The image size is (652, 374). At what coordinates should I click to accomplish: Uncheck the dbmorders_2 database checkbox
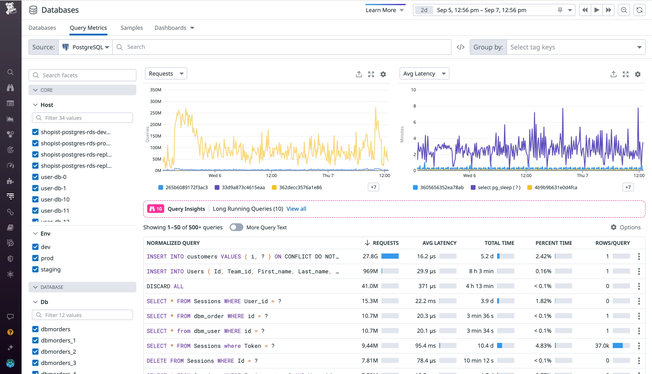[x=35, y=352]
